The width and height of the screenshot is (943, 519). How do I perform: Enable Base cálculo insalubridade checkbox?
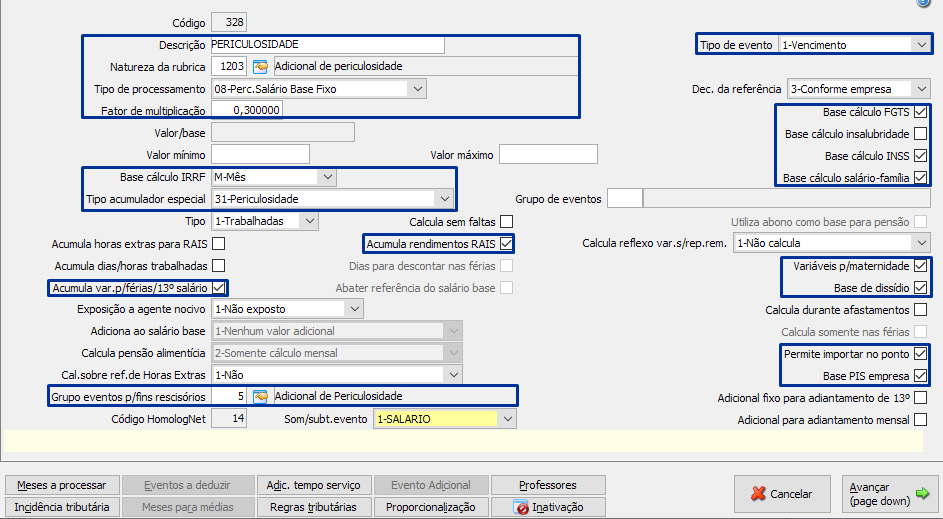920,134
